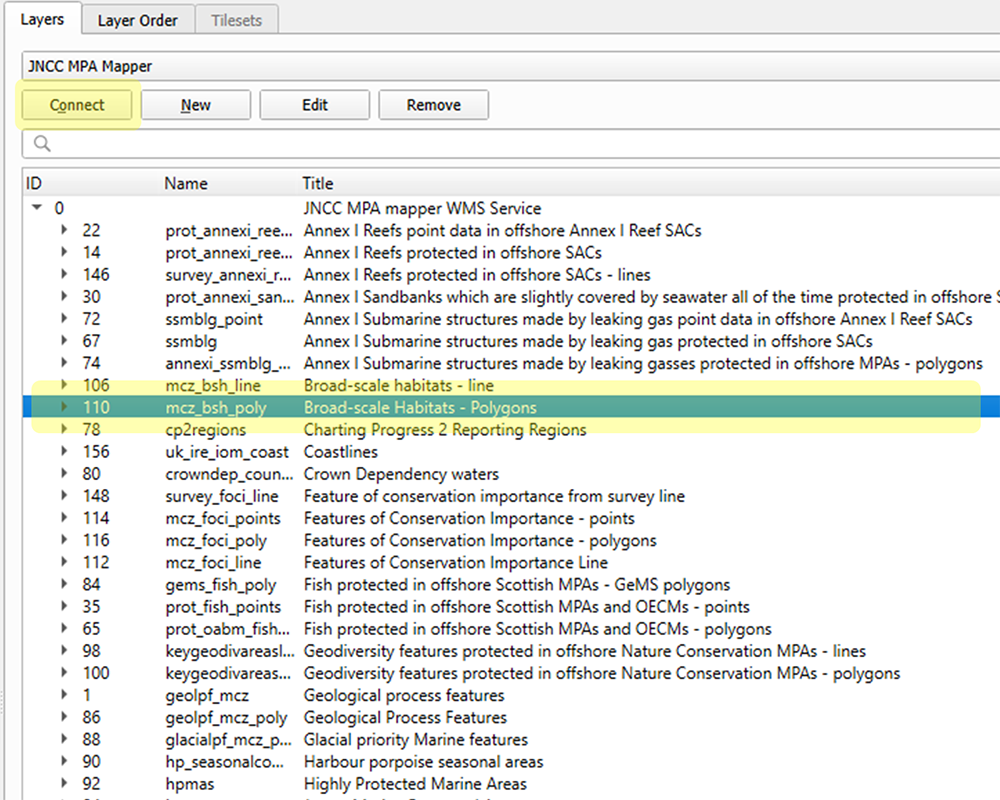
Task: Expand the hpmas layer entry
Action: coord(64,784)
